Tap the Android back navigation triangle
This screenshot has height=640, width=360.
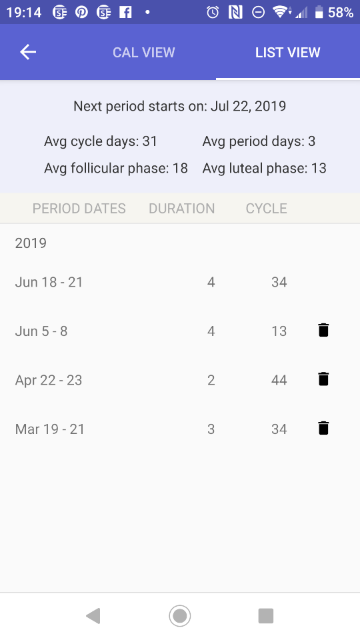[93, 616]
